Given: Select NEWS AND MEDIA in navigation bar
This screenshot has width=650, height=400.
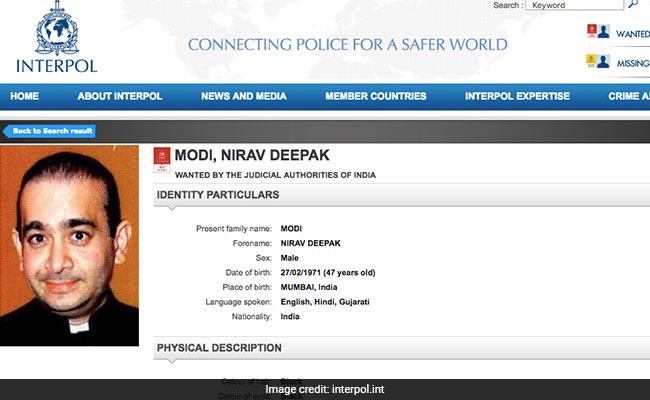Looking at the screenshot, I should pyautogui.click(x=243, y=97).
